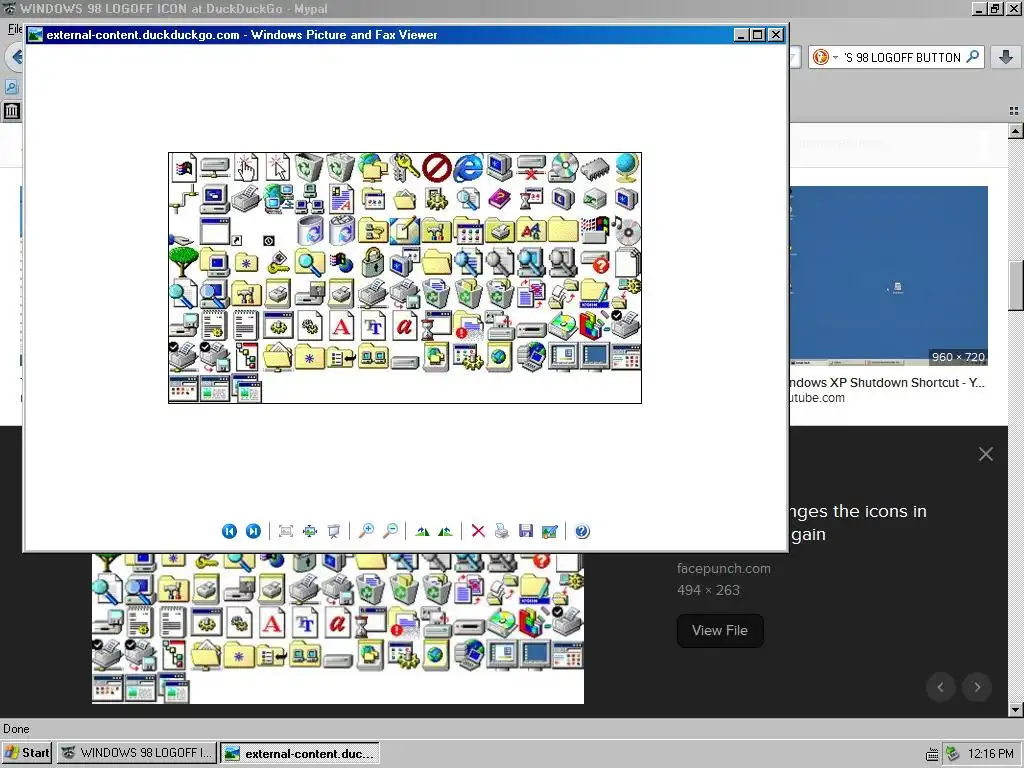The width and height of the screenshot is (1024, 768).
Task: Open the Mypal downloads arrow button
Action: (x=1006, y=57)
